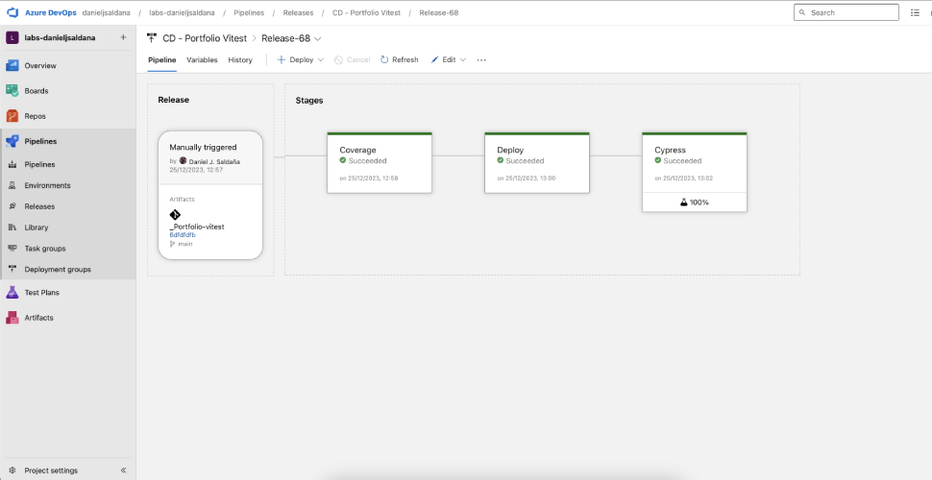Screen dimensions: 932x480
Task: Collapse the sidebar with the double chevron
Action: click(124, 470)
